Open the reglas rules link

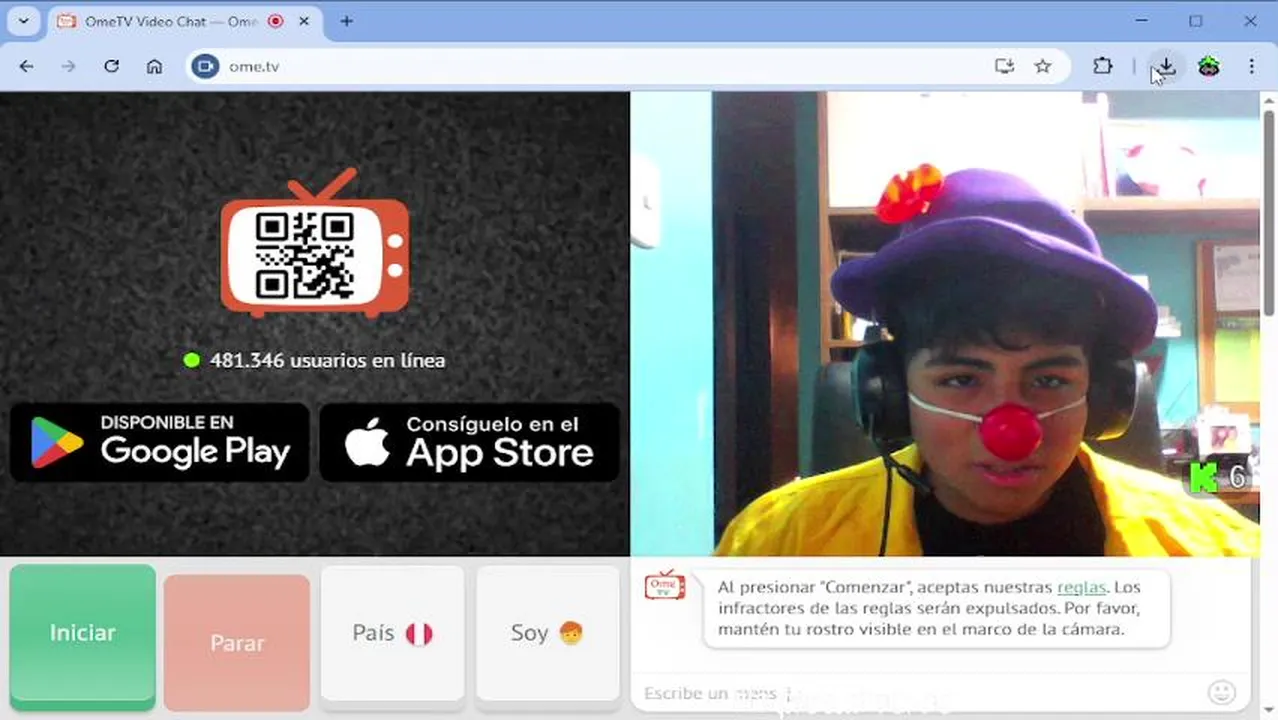coord(1082,587)
